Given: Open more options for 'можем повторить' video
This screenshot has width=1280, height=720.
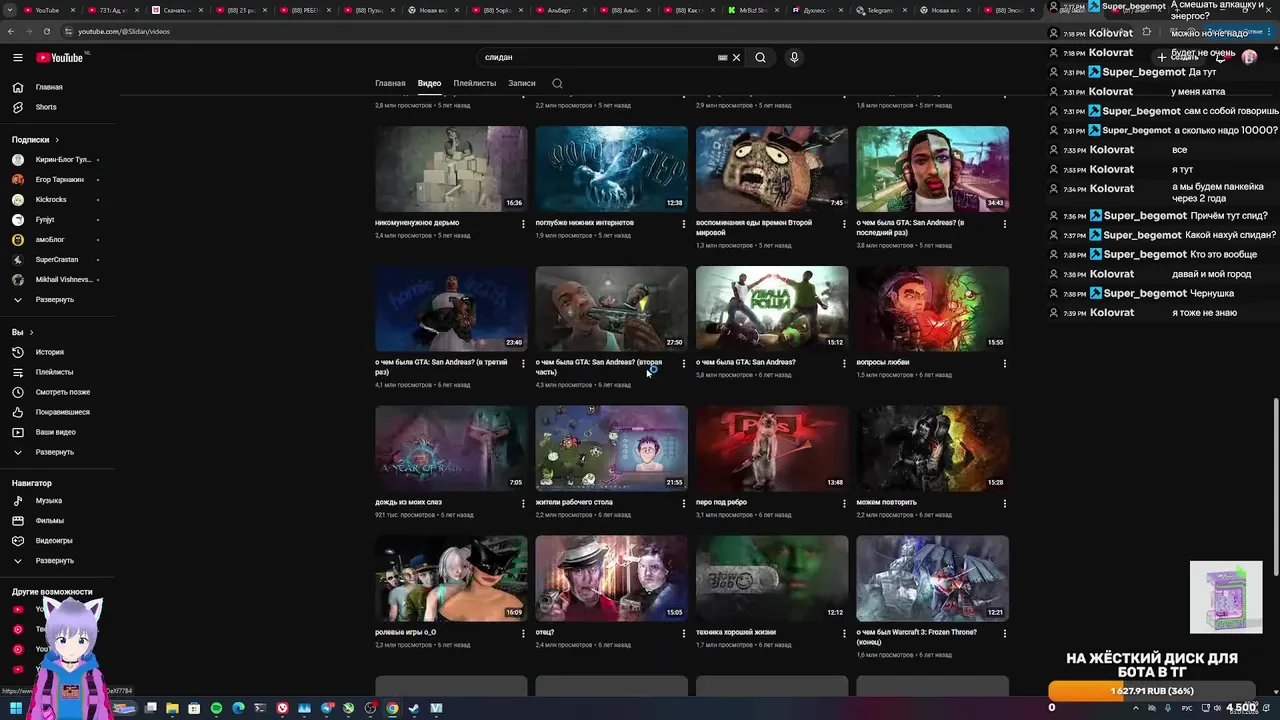Looking at the screenshot, I should pos(1005,504).
